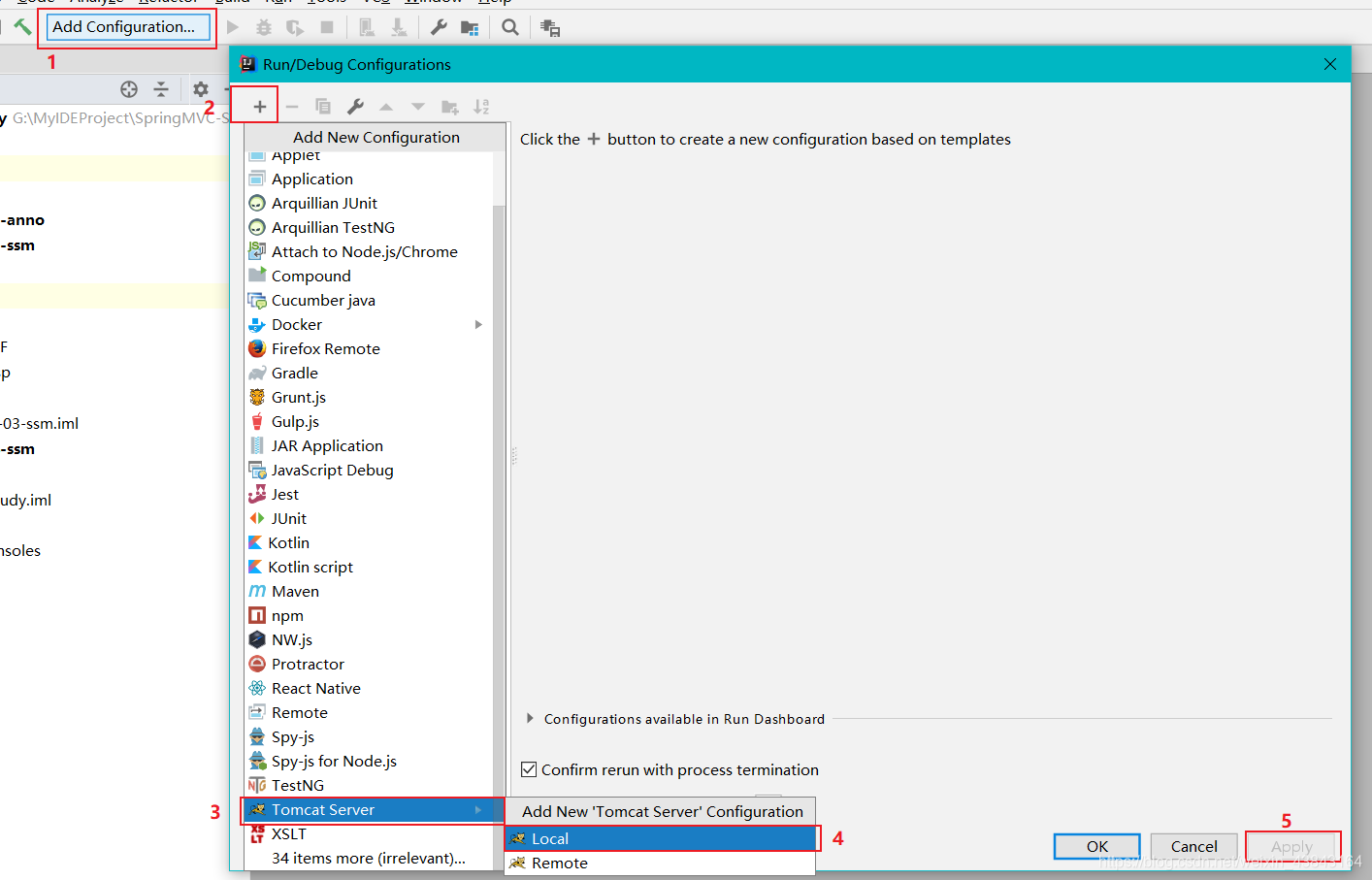Click the green Build hammer icon
The image size is (1372, 880).
(x=22, y=27)
